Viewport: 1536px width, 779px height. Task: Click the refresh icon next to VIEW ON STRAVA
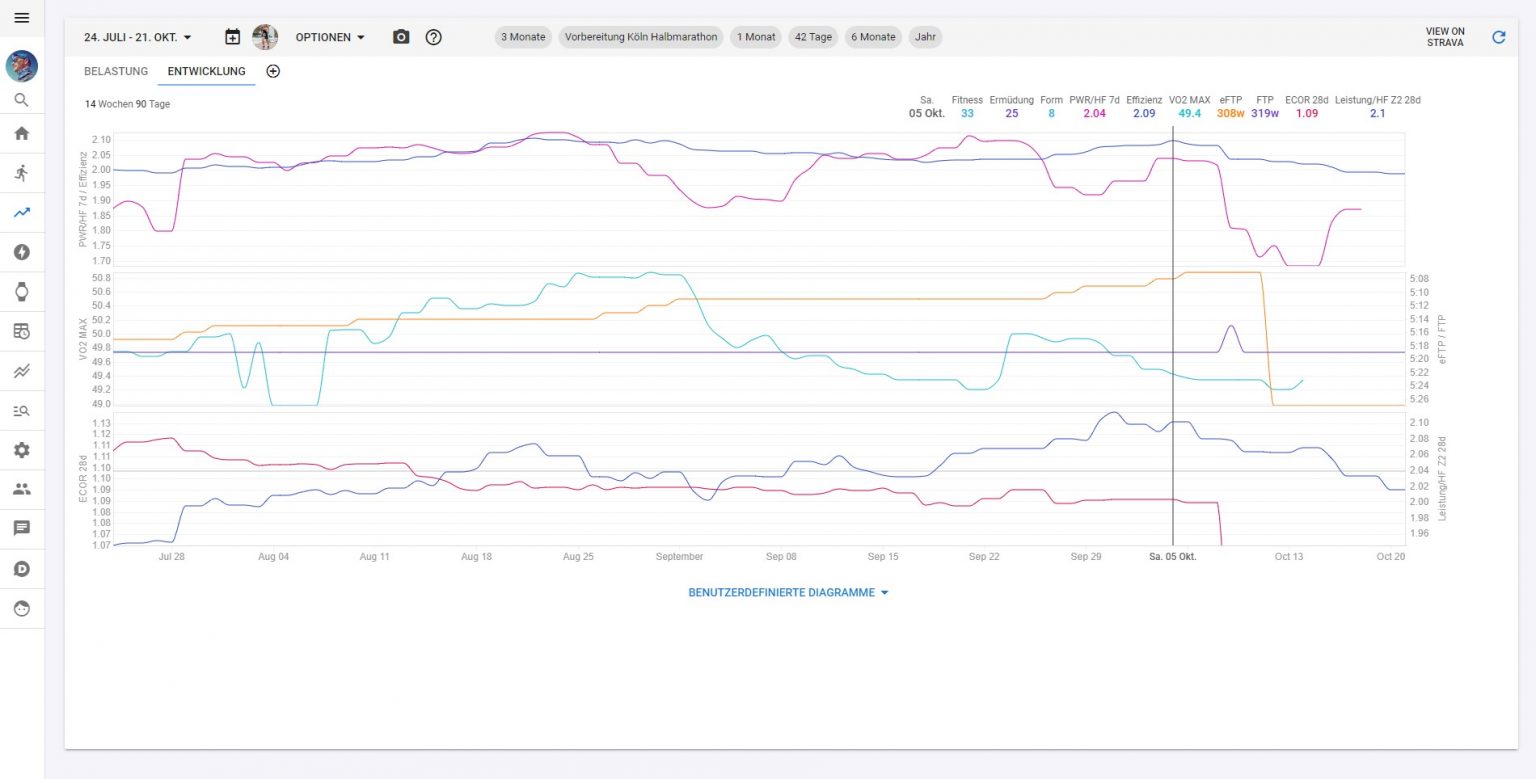click(x=1499, y=37)
